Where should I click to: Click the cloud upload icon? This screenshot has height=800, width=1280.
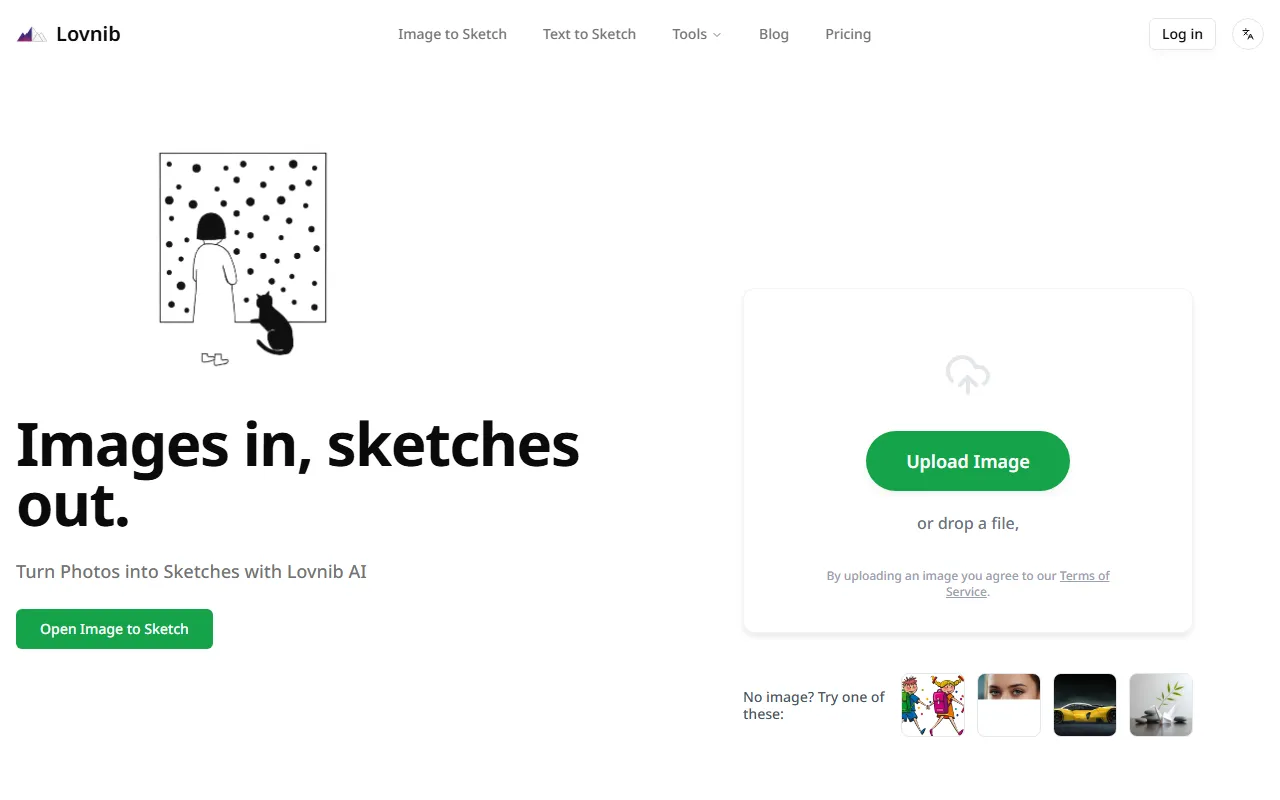point(968,375)
